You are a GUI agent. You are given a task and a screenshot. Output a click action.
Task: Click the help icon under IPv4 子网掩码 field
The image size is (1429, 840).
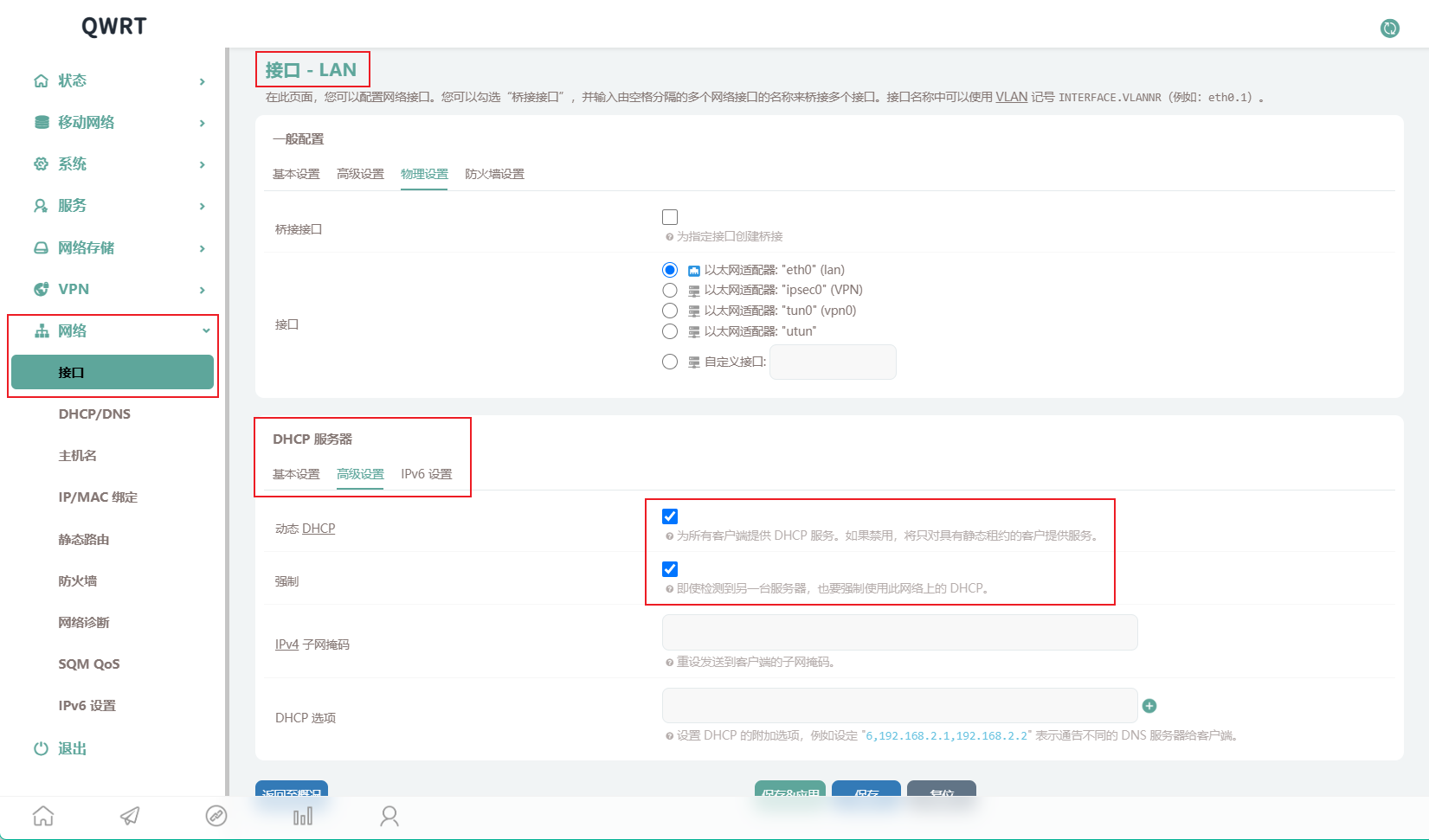coord(669,663)
